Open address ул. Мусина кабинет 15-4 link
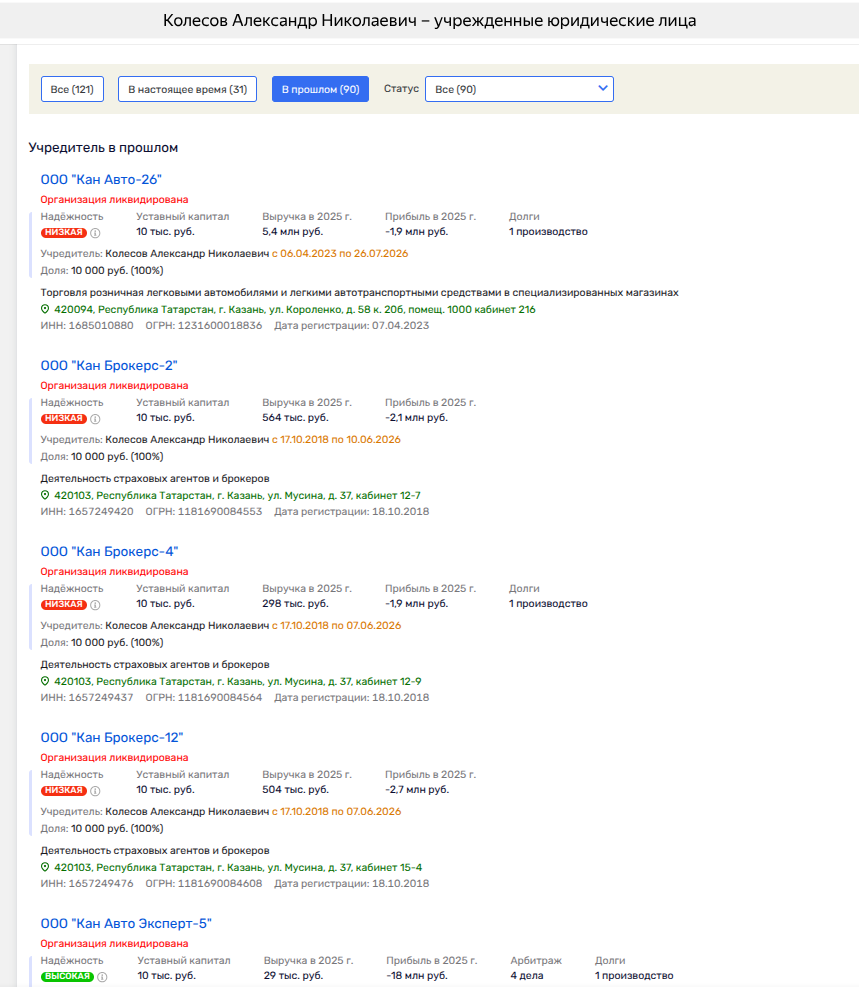The height and width of the screenshot is (987, 859). tap(238, 868)
